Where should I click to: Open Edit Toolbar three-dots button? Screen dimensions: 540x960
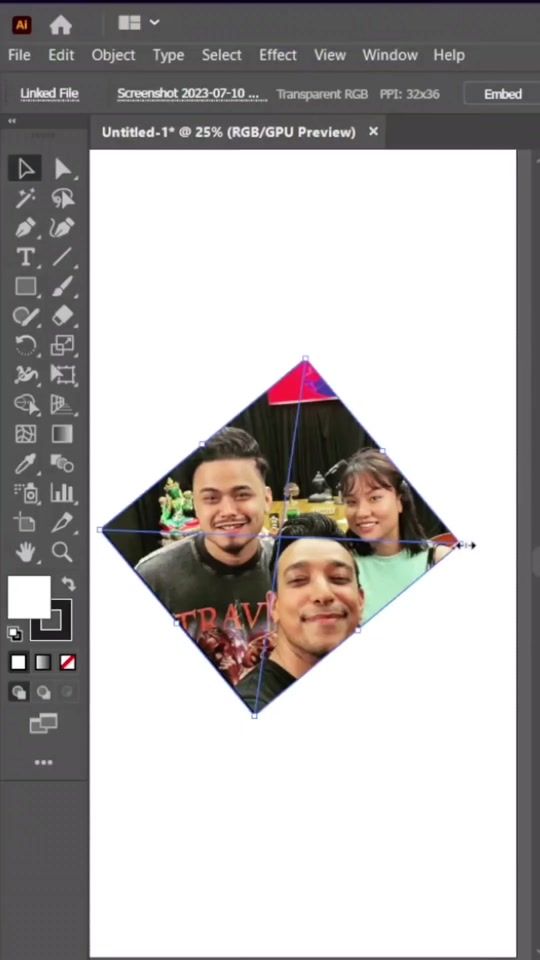[43, 762]
